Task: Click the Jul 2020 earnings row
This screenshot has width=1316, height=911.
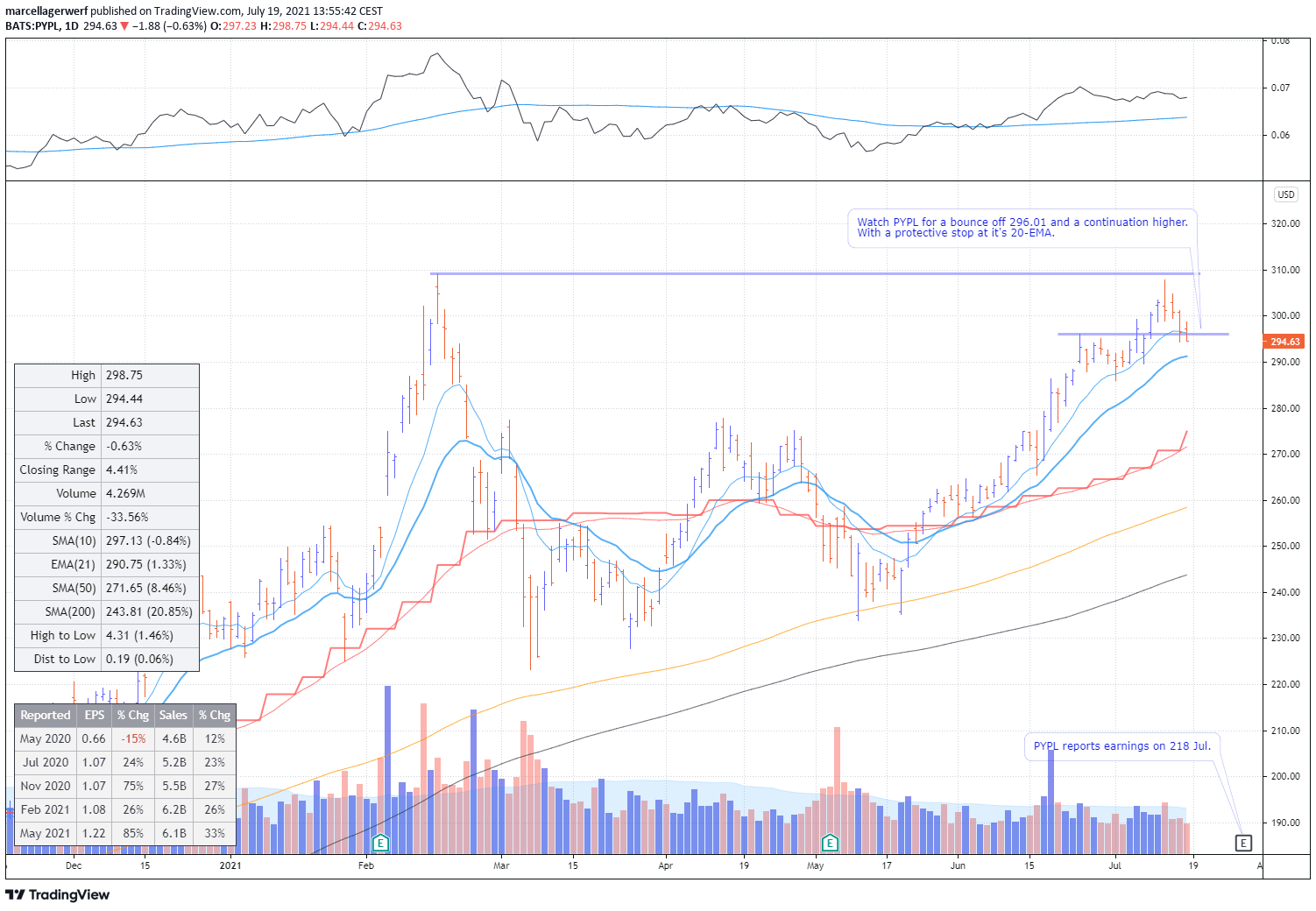Action: (125, 762)
